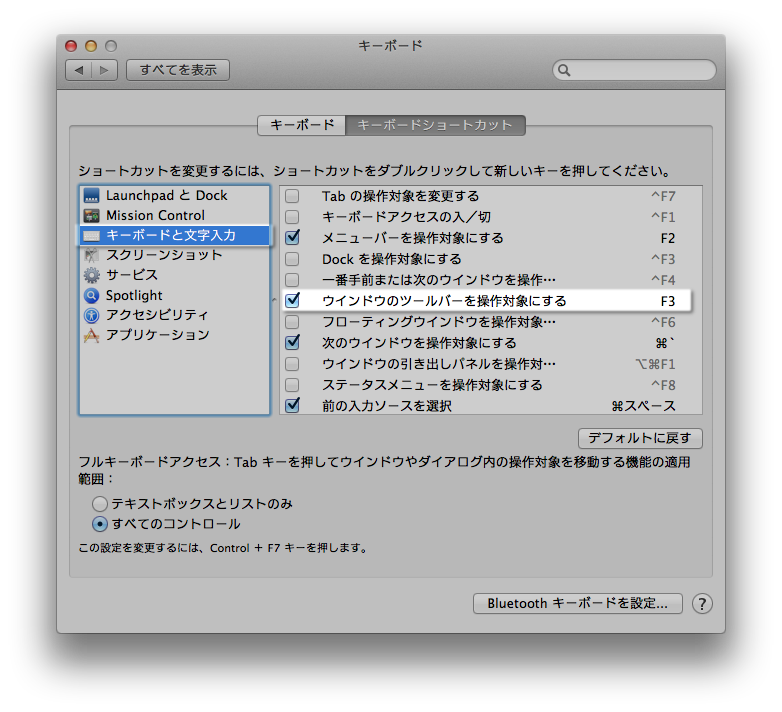782x712 pixels.
Task: Select Spotlight category
Action: [175, 296]
